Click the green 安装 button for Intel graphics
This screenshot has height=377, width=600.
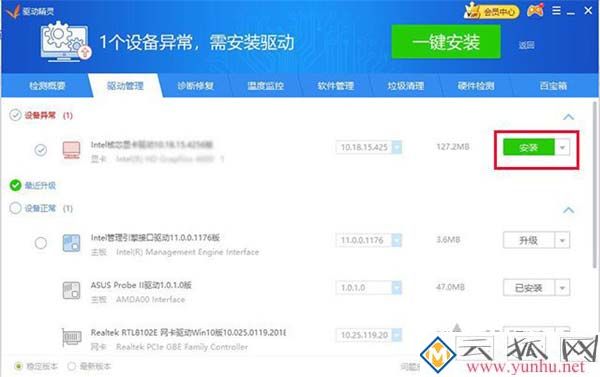[x=529, y=147]
